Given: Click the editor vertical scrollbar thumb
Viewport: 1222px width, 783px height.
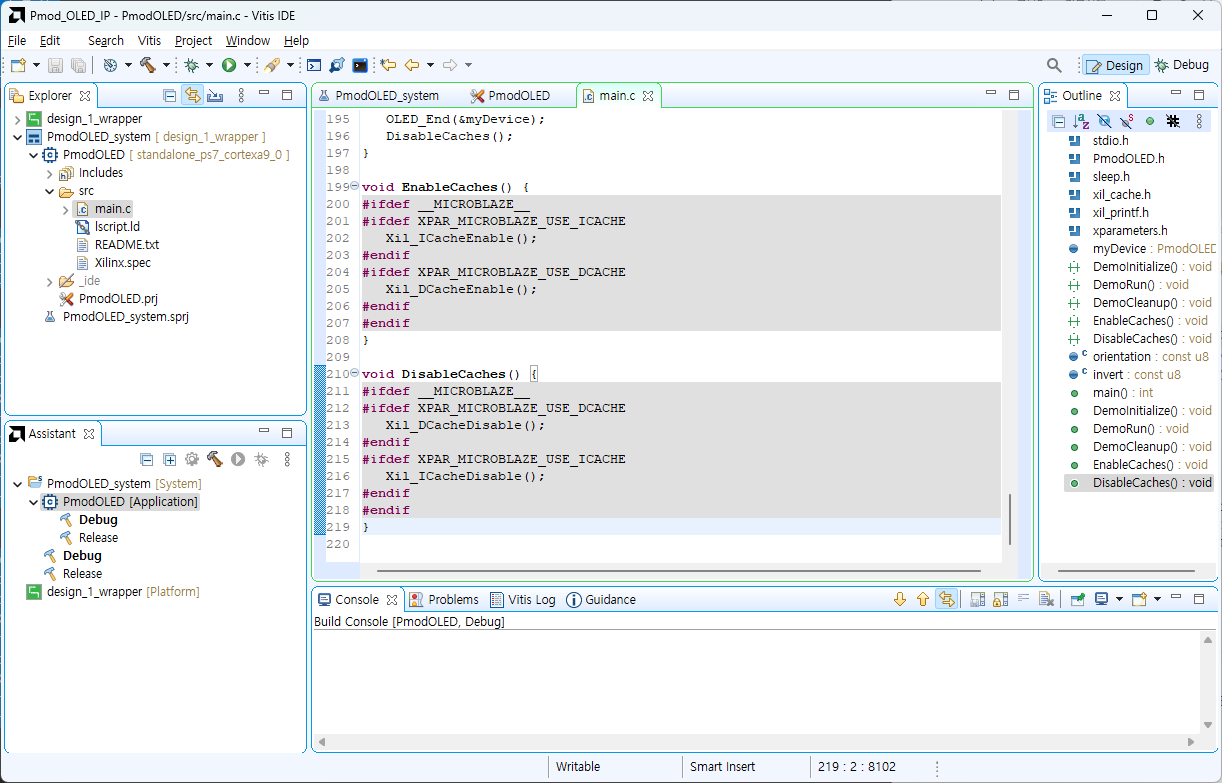Looking at the screenshot, I should coord(1010,519).
